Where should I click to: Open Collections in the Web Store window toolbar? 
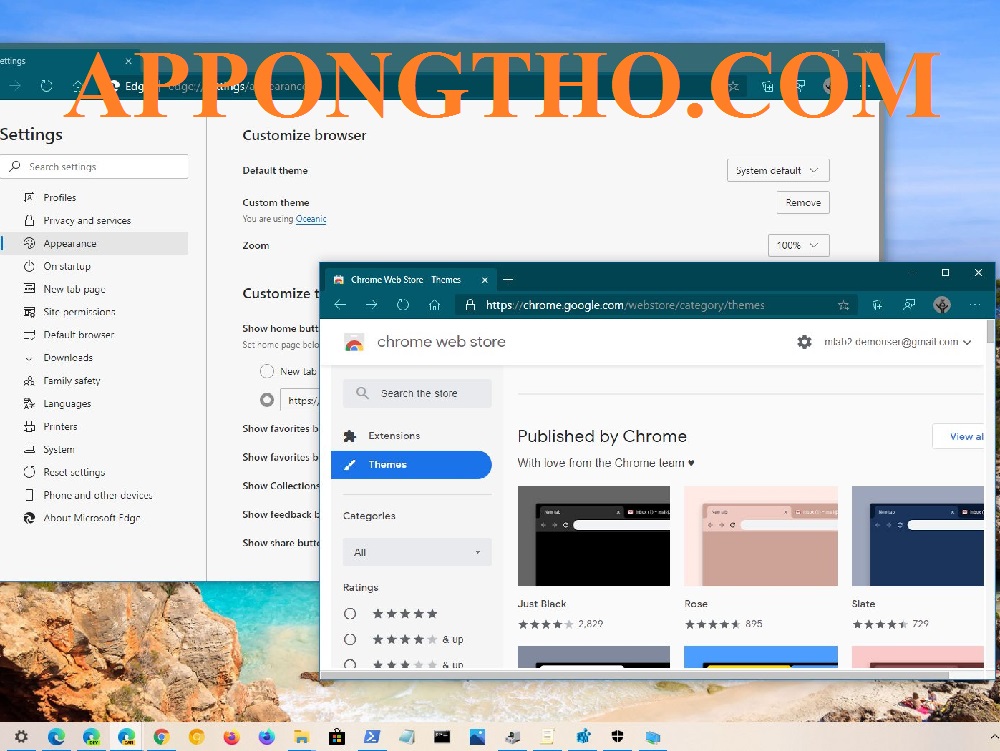point(878,305)
